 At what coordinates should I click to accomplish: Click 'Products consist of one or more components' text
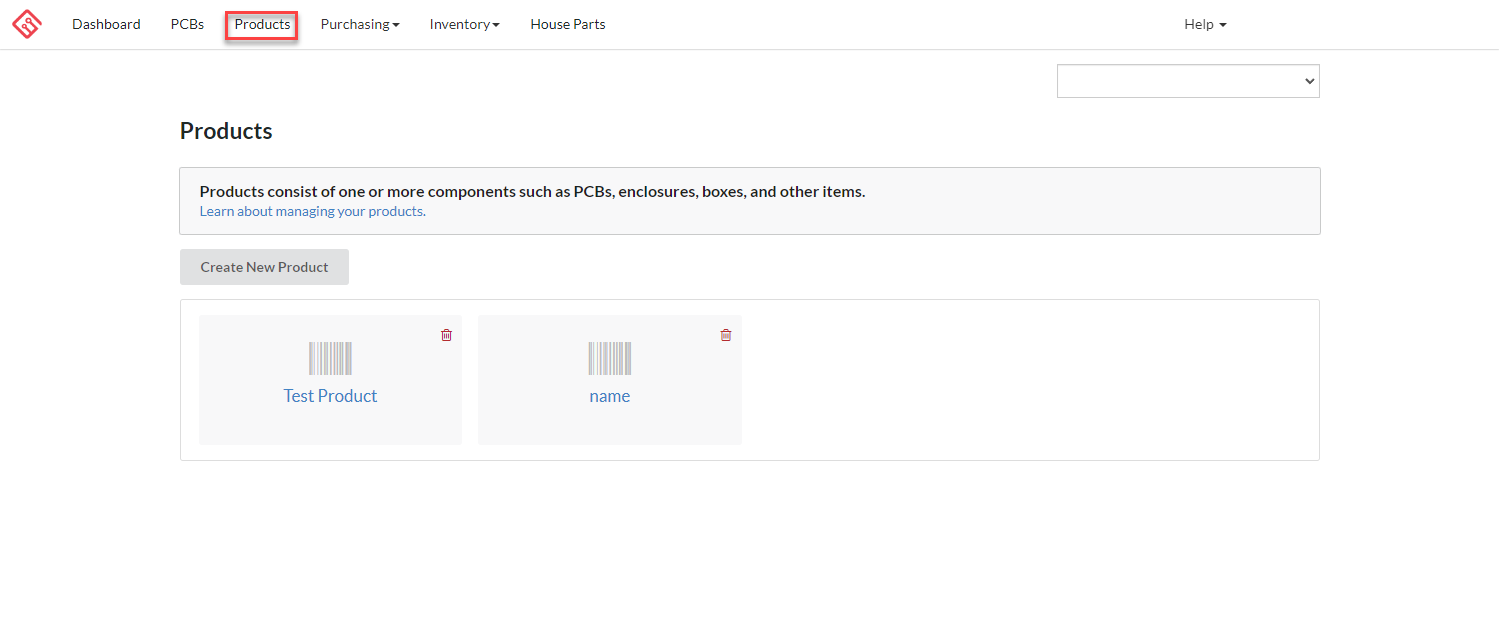pos(532,191)
